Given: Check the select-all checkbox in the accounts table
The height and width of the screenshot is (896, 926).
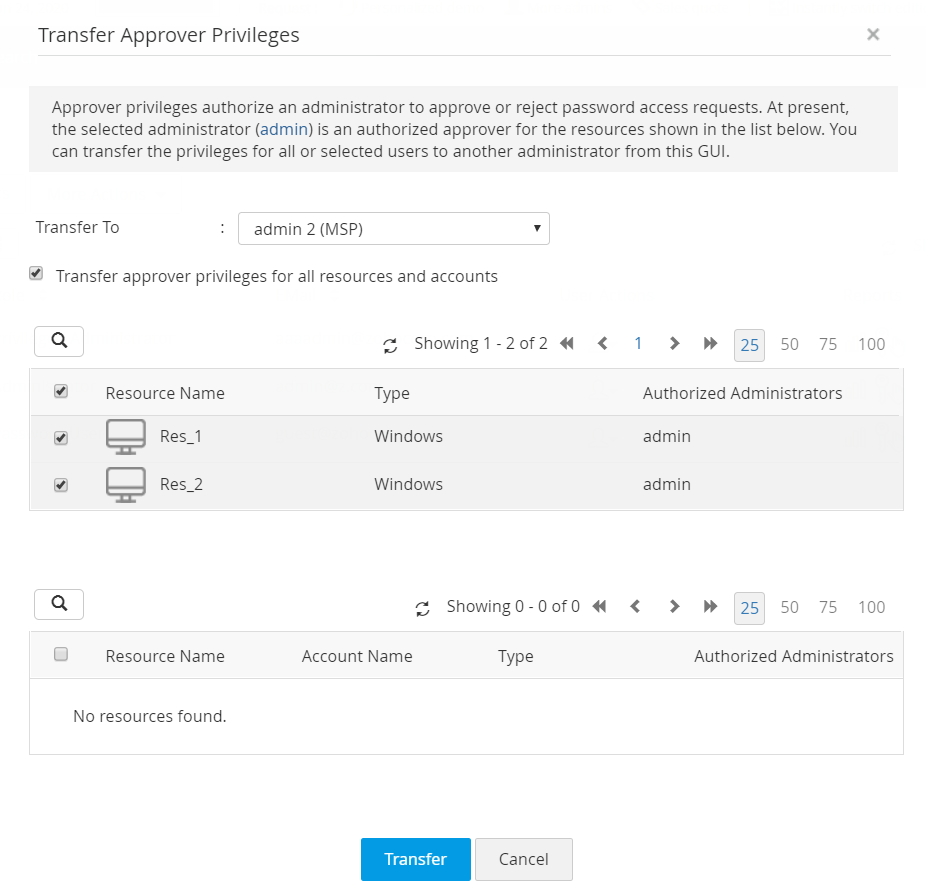Looking at the screenshot, I should (61, 654).
